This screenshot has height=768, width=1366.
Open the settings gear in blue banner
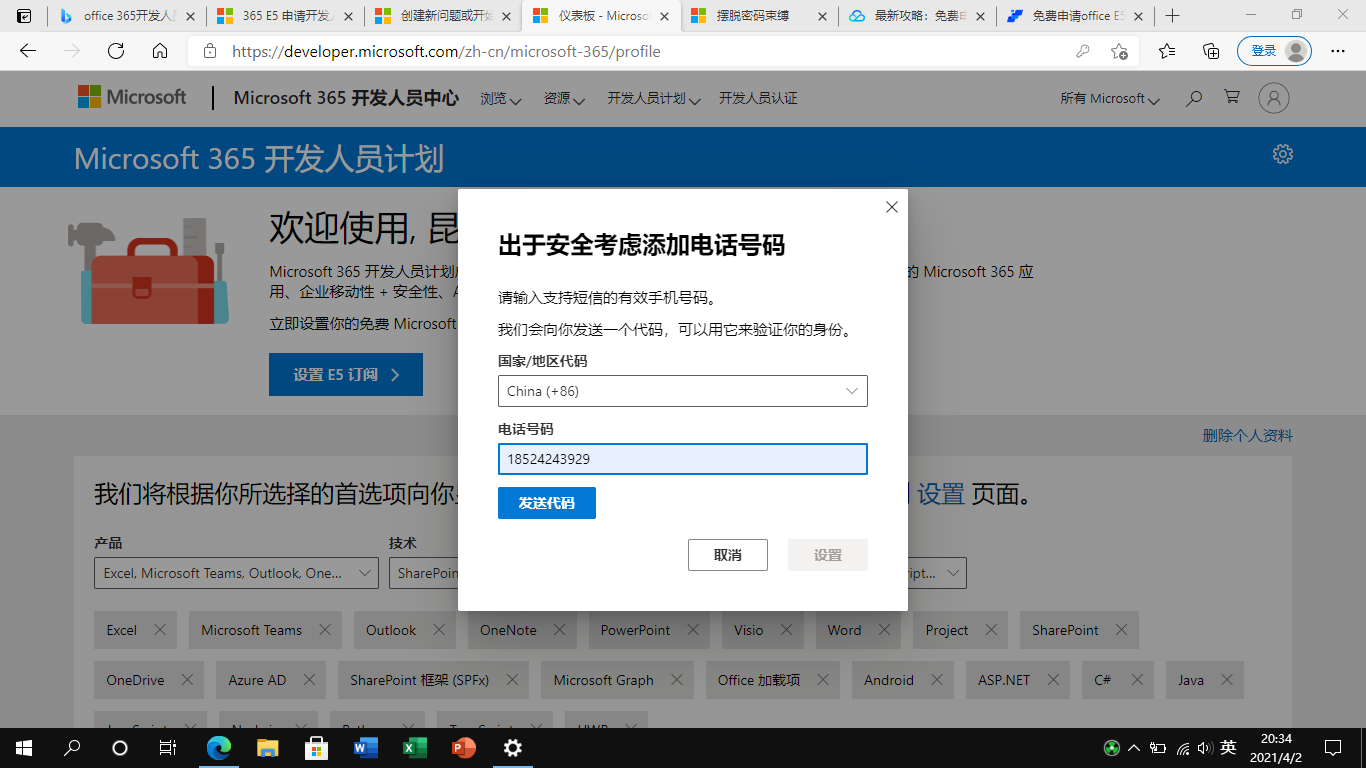pos(1283,154)
